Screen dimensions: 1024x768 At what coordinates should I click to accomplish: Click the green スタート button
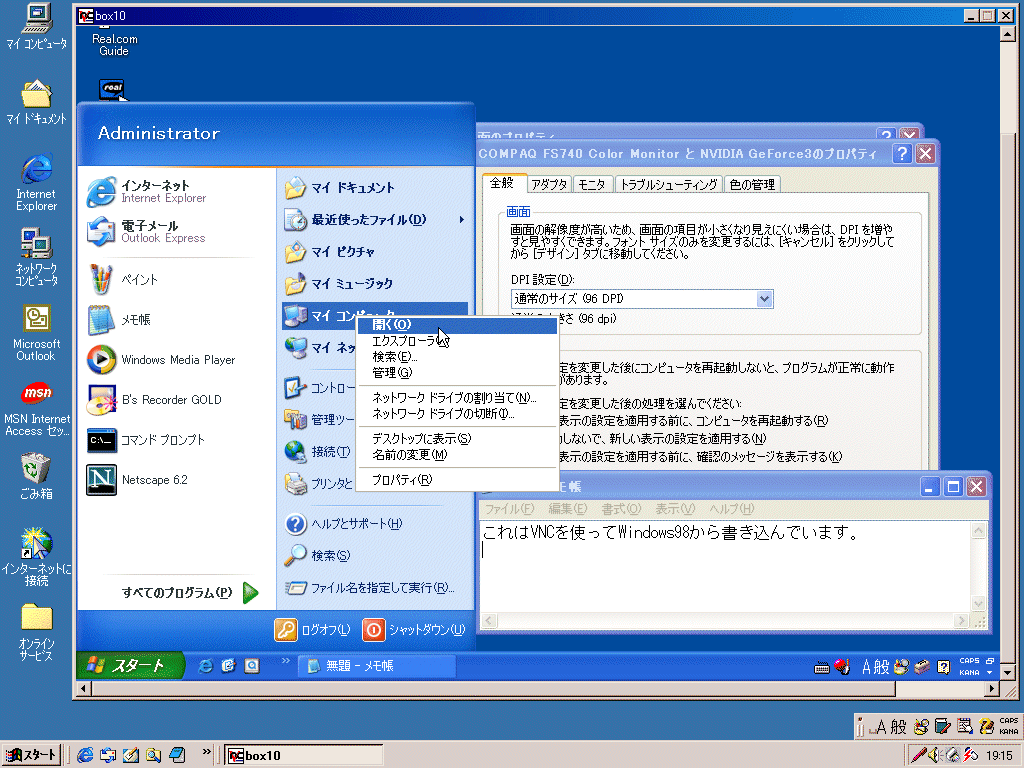point(130,665)
